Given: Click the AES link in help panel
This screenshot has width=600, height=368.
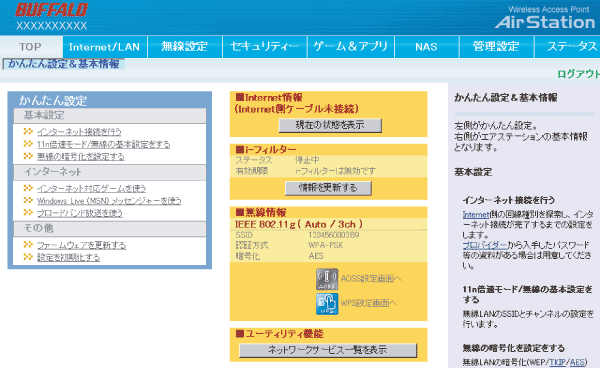Looking at the screenshot, I should coord(577,362).
